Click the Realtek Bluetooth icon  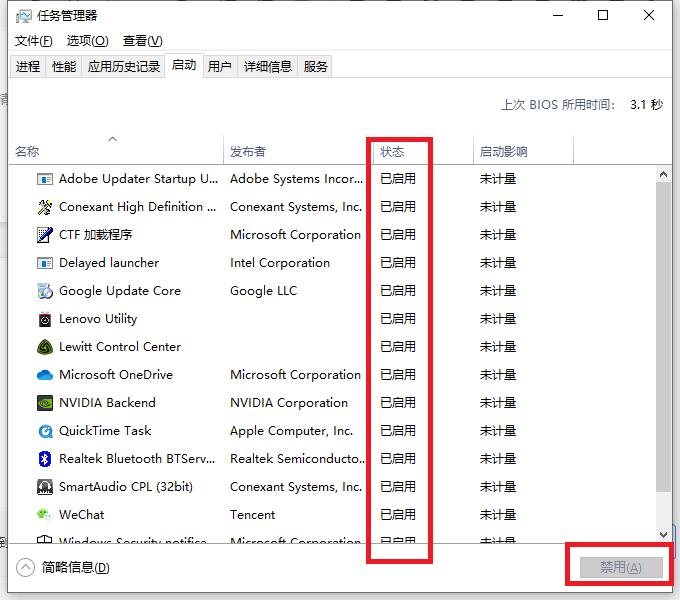(45, 459)
